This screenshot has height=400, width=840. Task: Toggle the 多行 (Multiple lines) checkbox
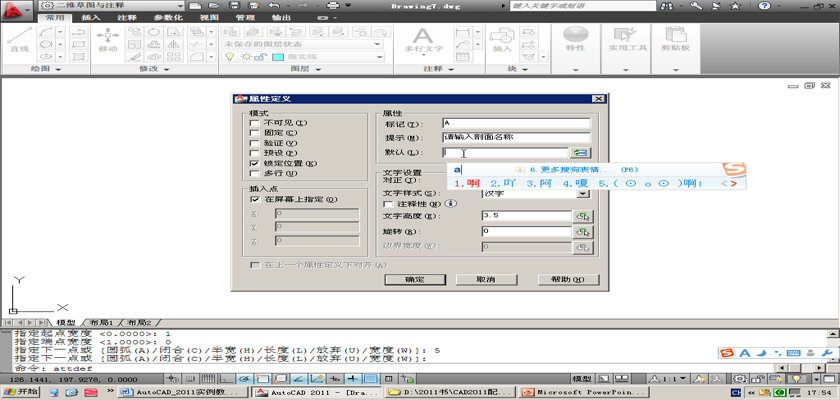coord(254,173)
